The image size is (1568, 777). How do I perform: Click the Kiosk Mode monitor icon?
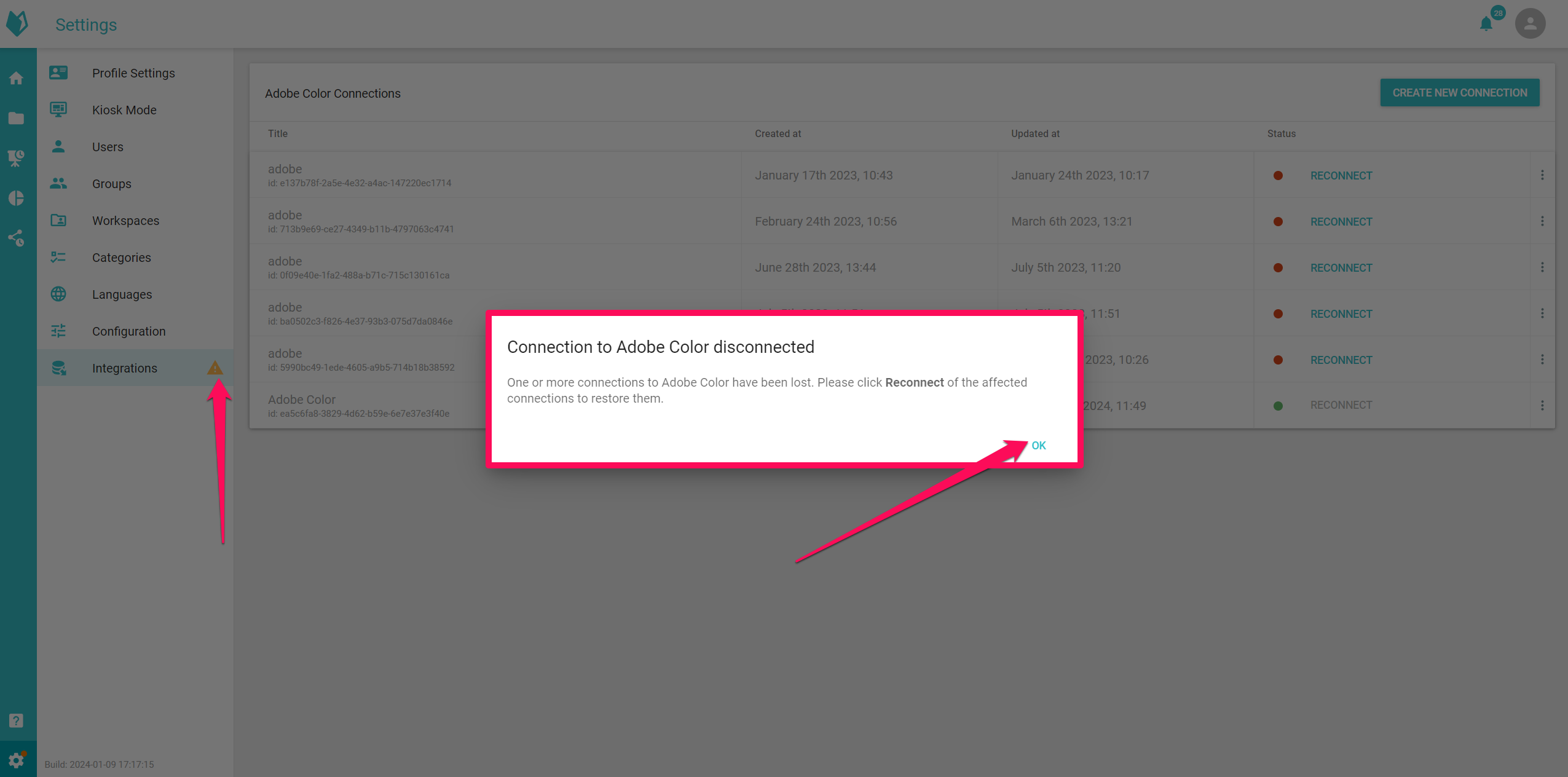pyautogui.click(x=58, y=109)
